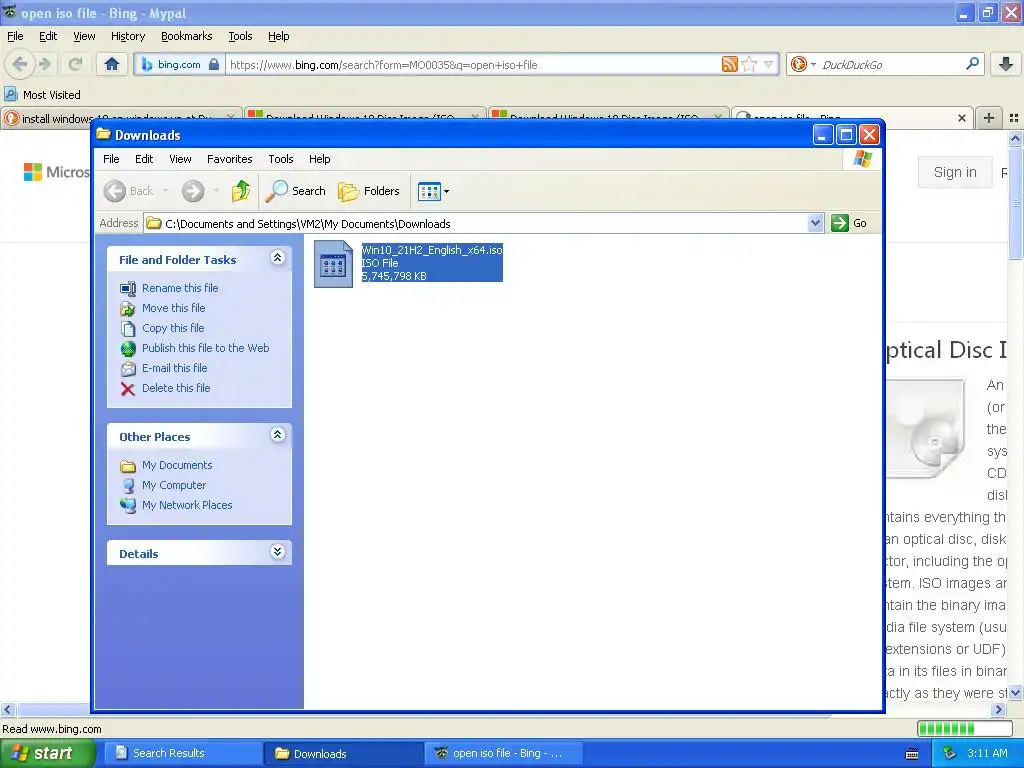1024x768 pixels.
Task: Toggle the Folders pane button
Action: pos(368,191)
